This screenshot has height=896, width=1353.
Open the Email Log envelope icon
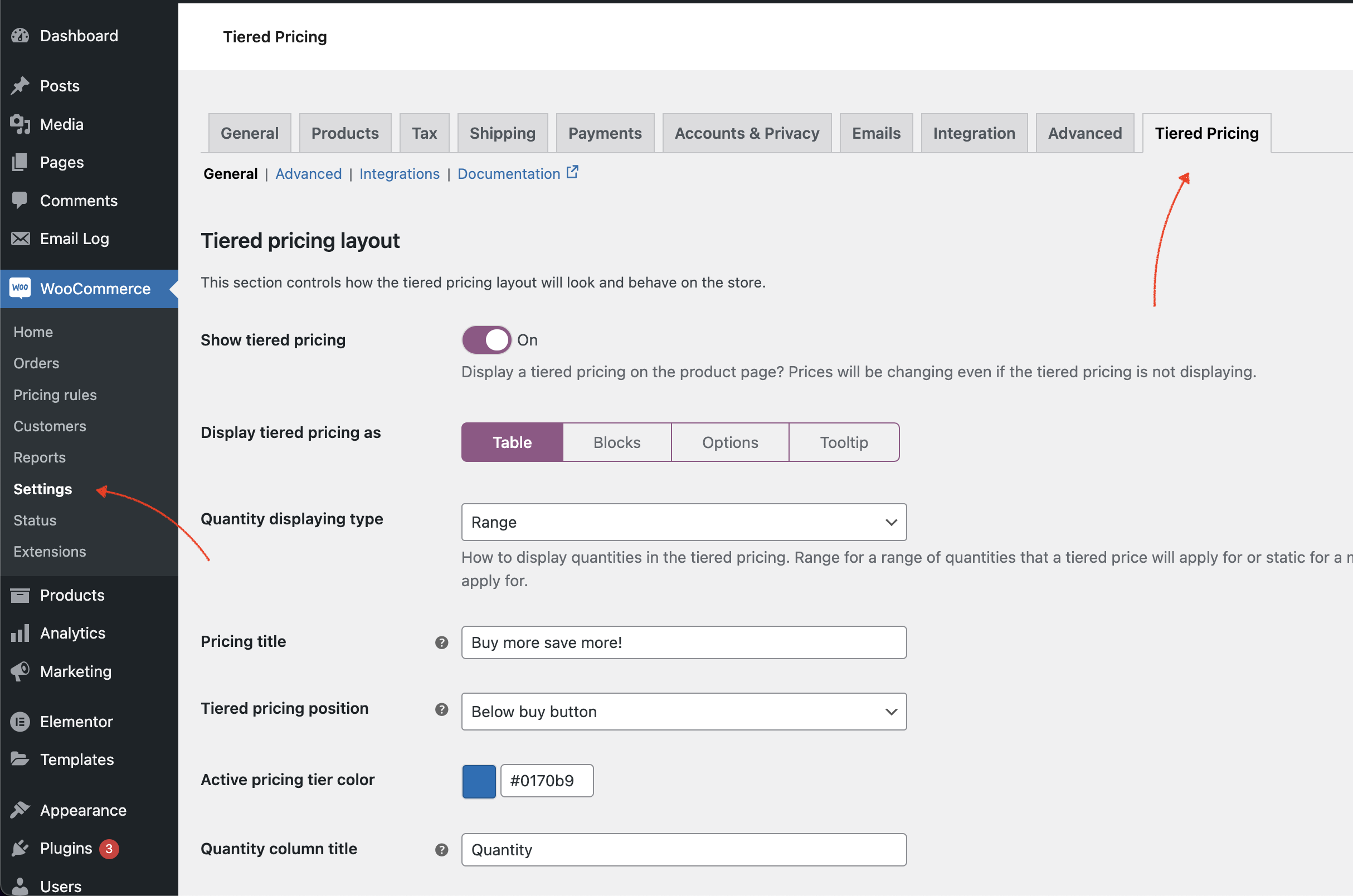click(x=20, y=238)
